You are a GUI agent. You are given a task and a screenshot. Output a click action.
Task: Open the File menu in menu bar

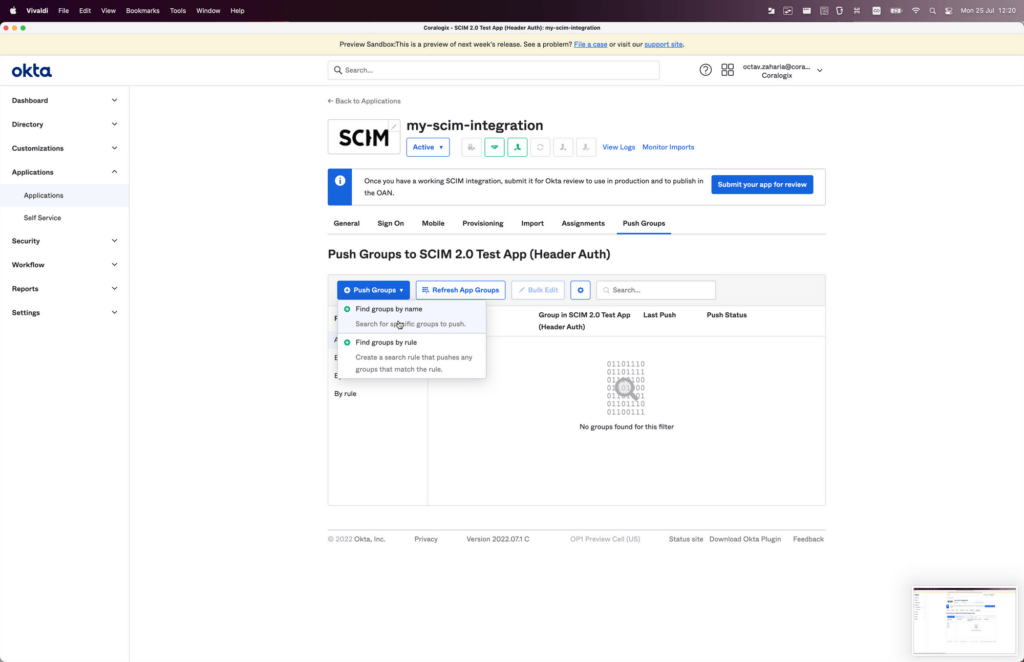pos(63,10)
